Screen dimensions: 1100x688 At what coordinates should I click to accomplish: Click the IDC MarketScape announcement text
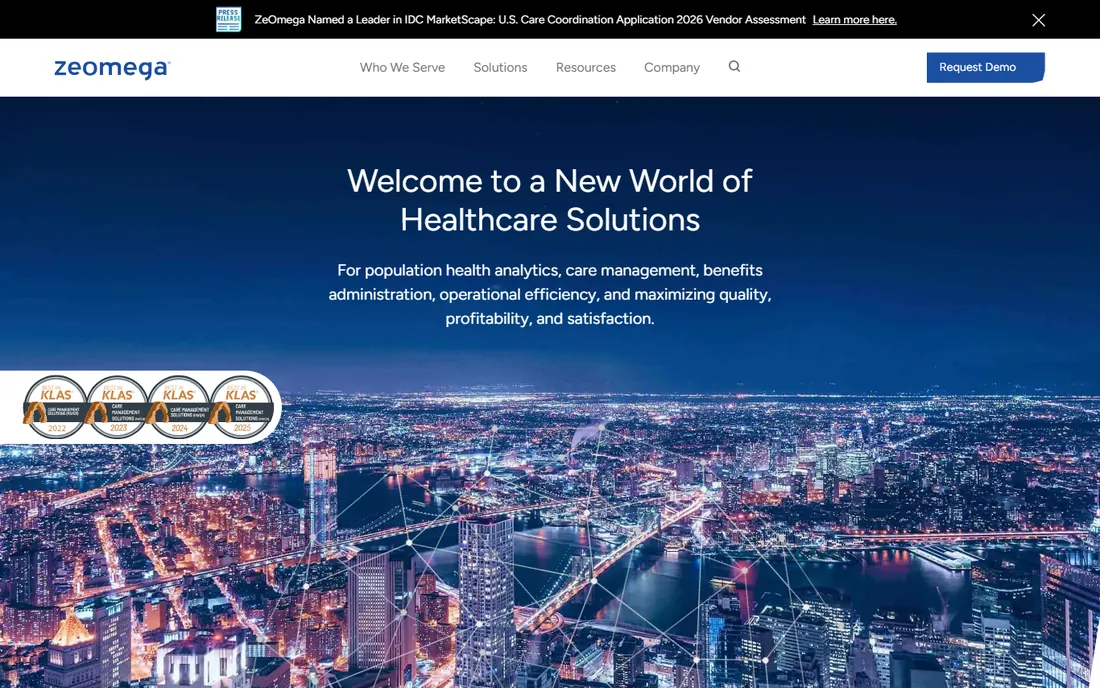coord(530,20)
